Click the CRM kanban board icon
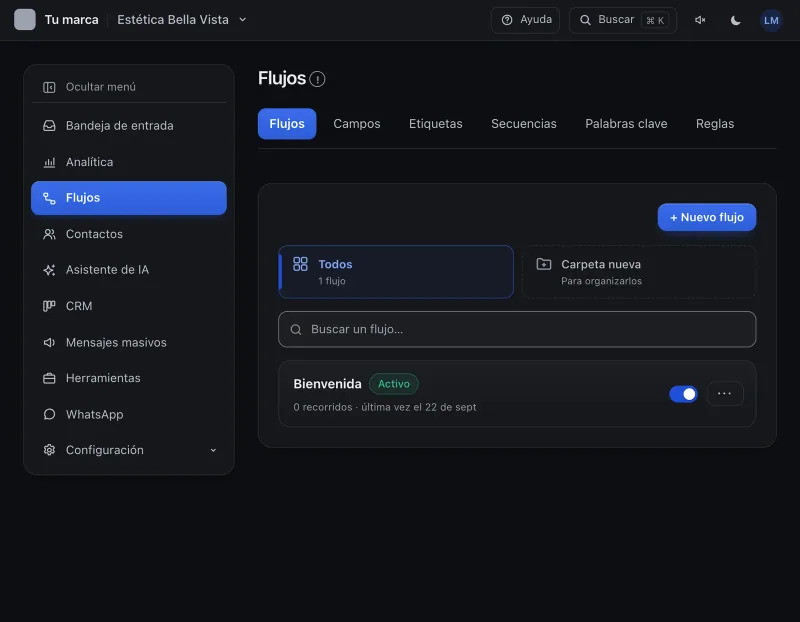 tap(49, 306)
